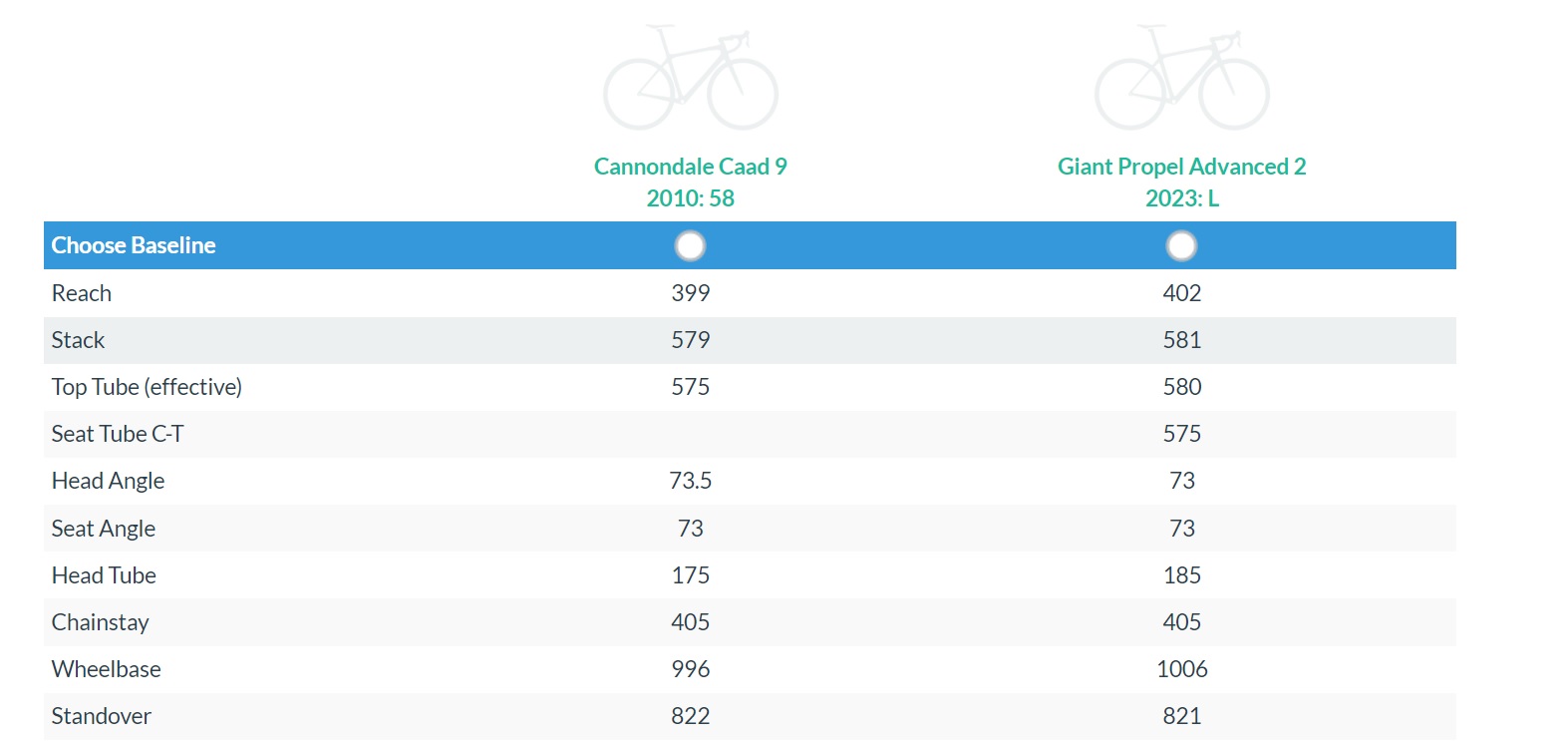Screen dimensions: 1568x741
Task: Click the Cannondale head angle value 73.5
Action: (x=690, y=481)
